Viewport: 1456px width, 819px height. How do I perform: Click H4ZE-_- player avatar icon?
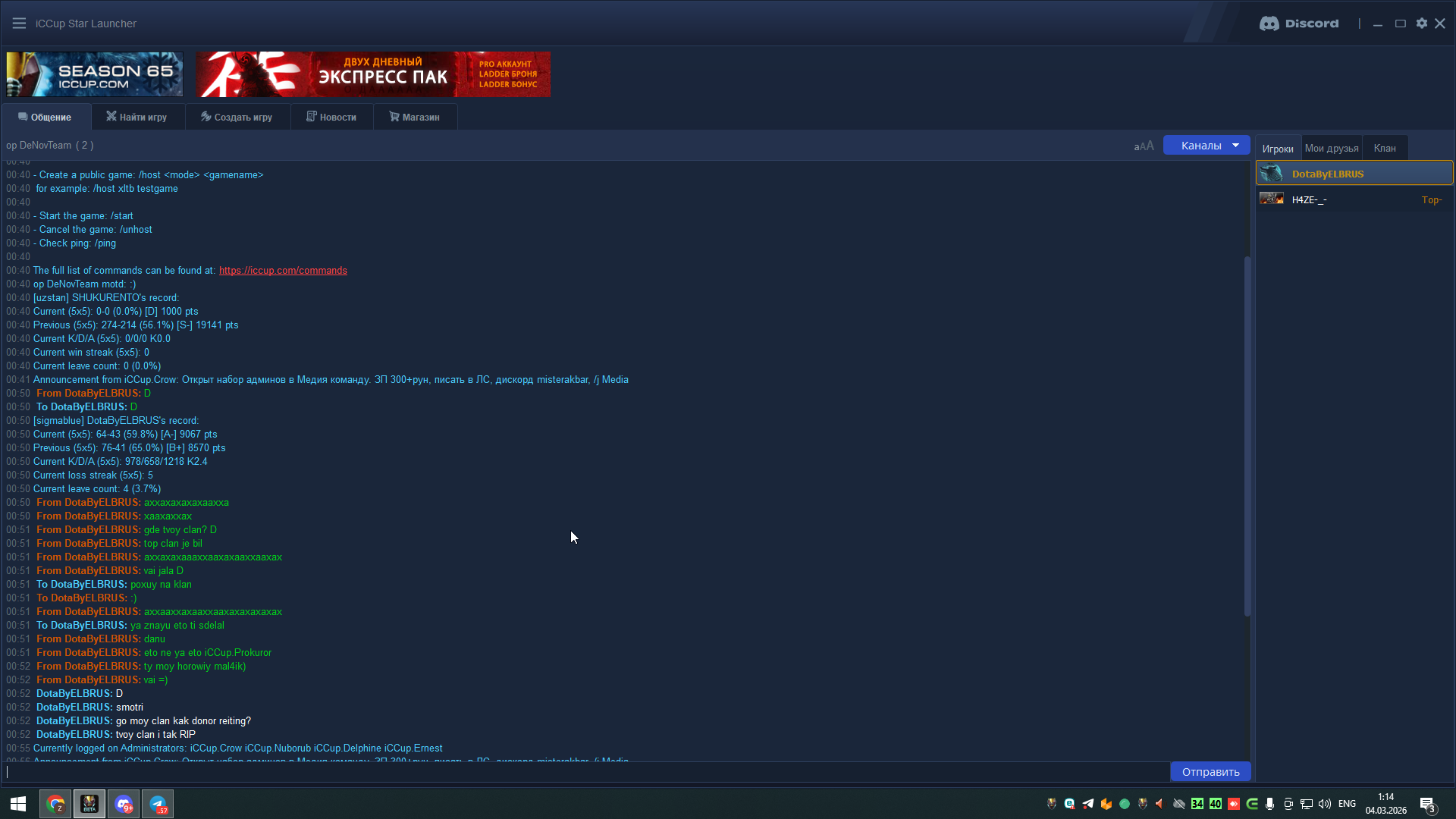pyautogui.click(x=1272, y=199)
